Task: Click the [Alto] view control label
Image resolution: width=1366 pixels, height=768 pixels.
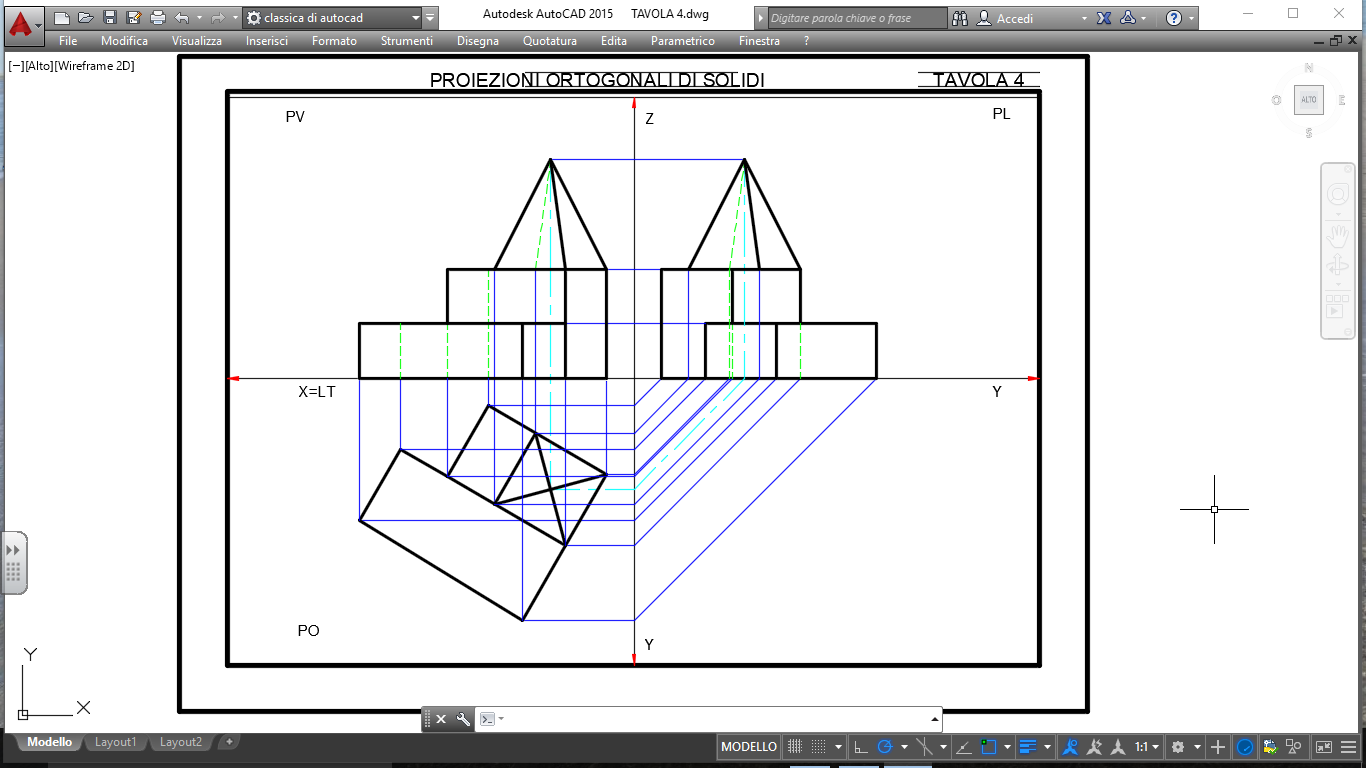Action: pos(39,66)
